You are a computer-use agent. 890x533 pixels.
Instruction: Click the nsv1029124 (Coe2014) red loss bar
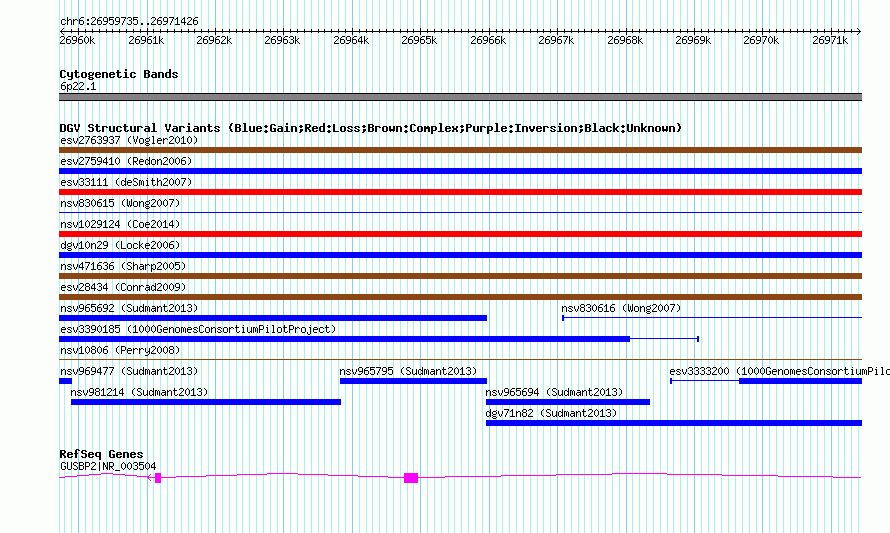click(460, 234)
